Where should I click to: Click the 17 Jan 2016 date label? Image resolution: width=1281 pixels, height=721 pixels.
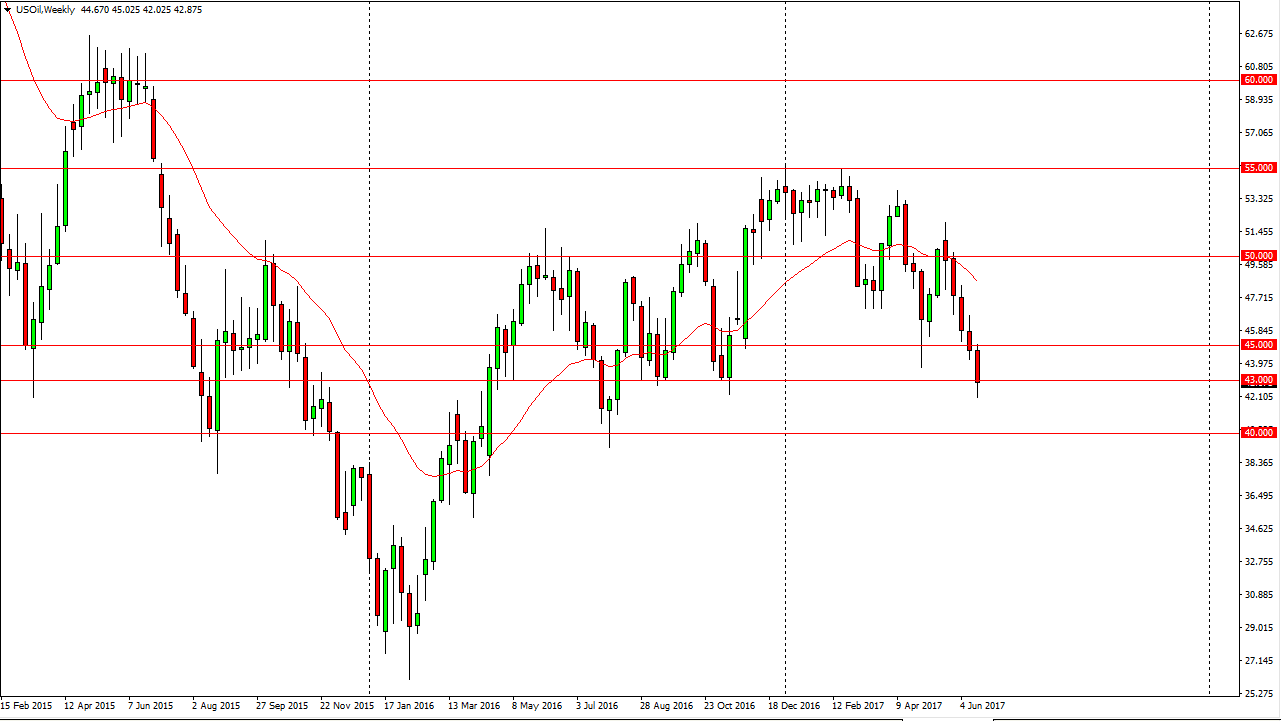click(410, 706)
